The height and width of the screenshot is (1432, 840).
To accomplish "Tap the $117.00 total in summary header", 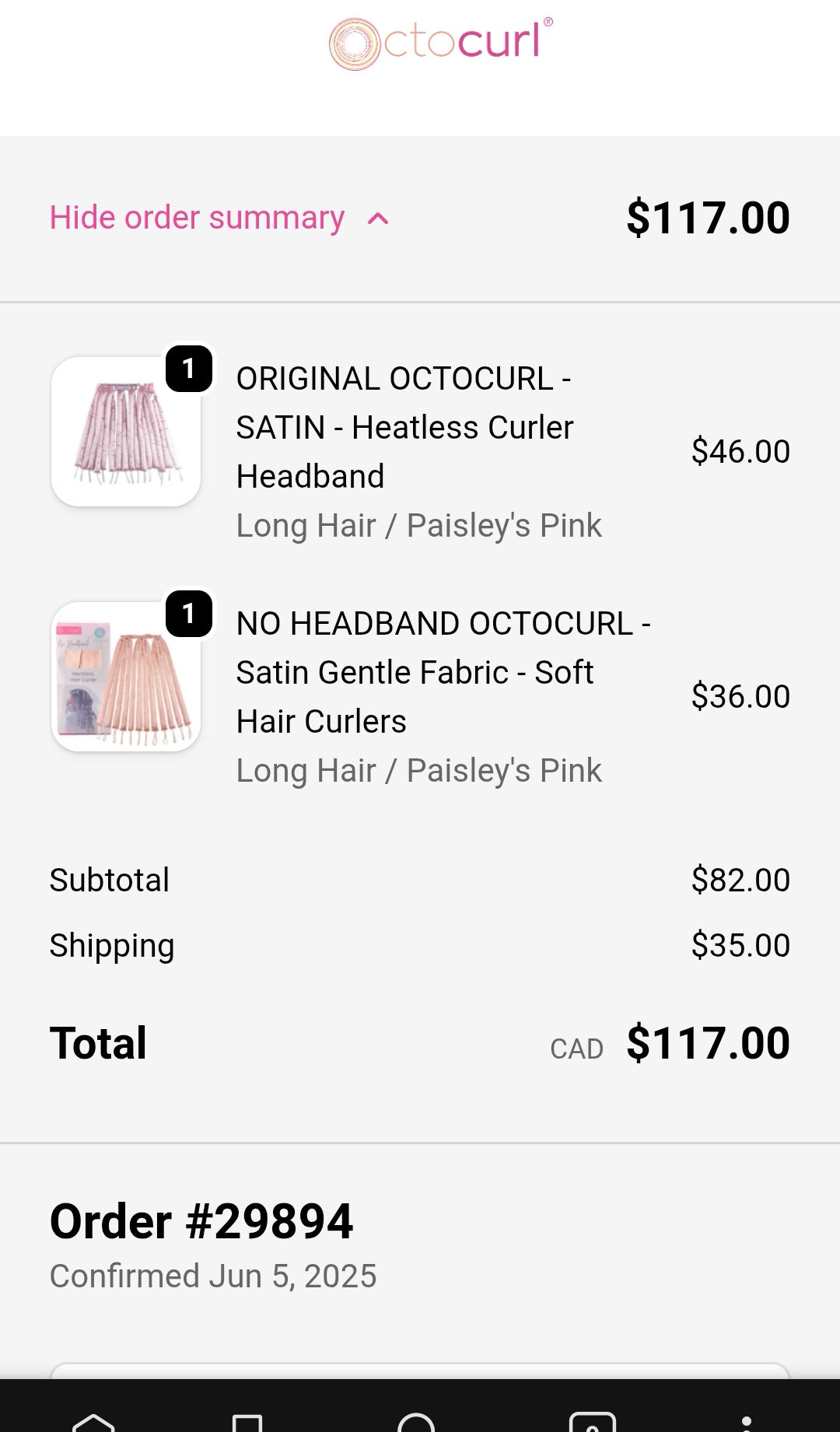I will click(708, 218).
